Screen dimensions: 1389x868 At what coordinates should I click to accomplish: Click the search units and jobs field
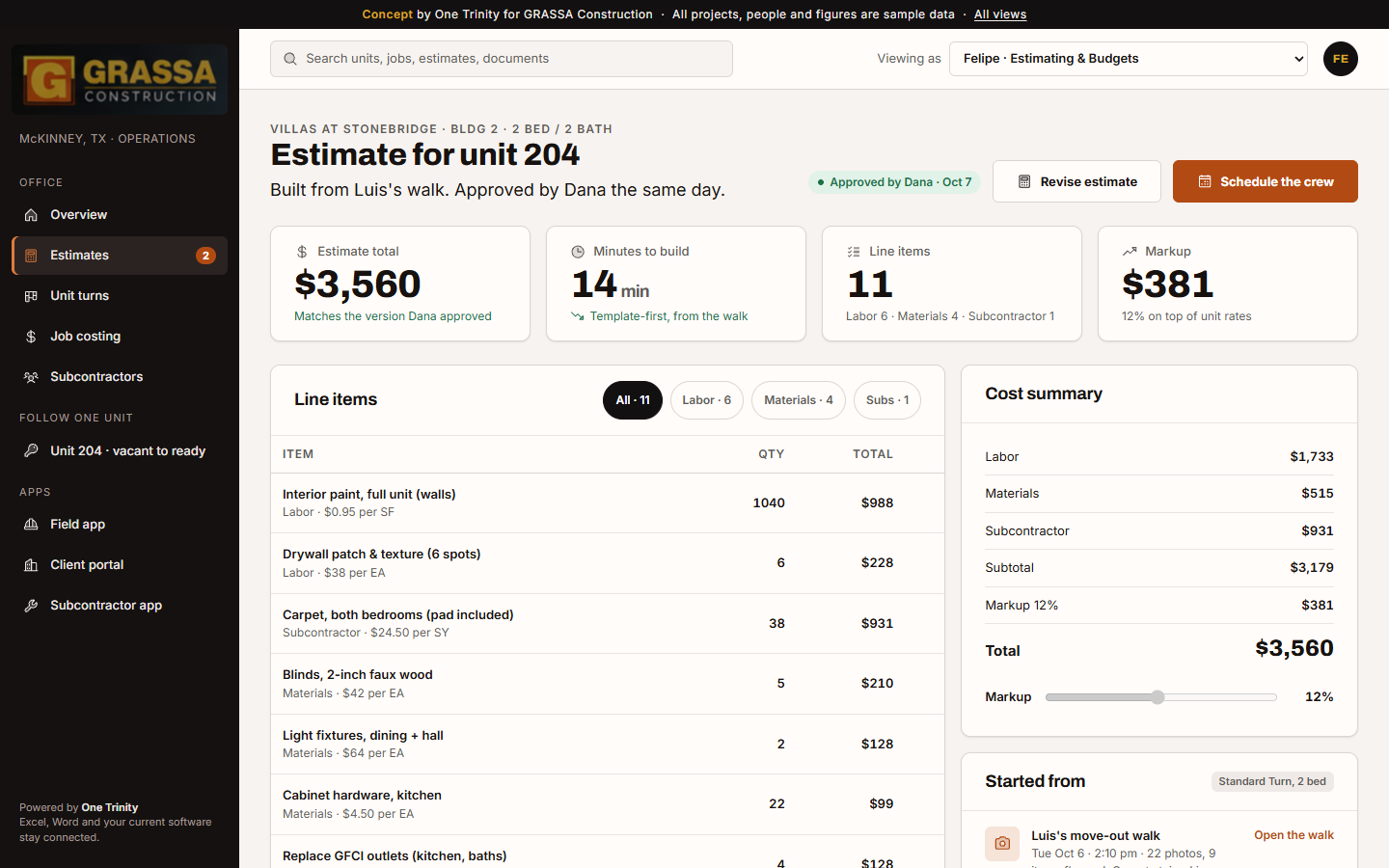point(502,59)
